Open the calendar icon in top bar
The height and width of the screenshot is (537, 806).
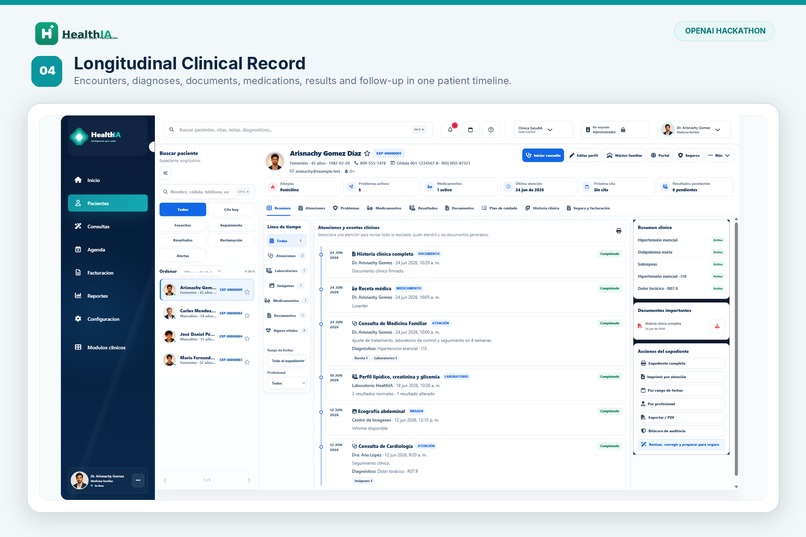(x=470, y=129)
